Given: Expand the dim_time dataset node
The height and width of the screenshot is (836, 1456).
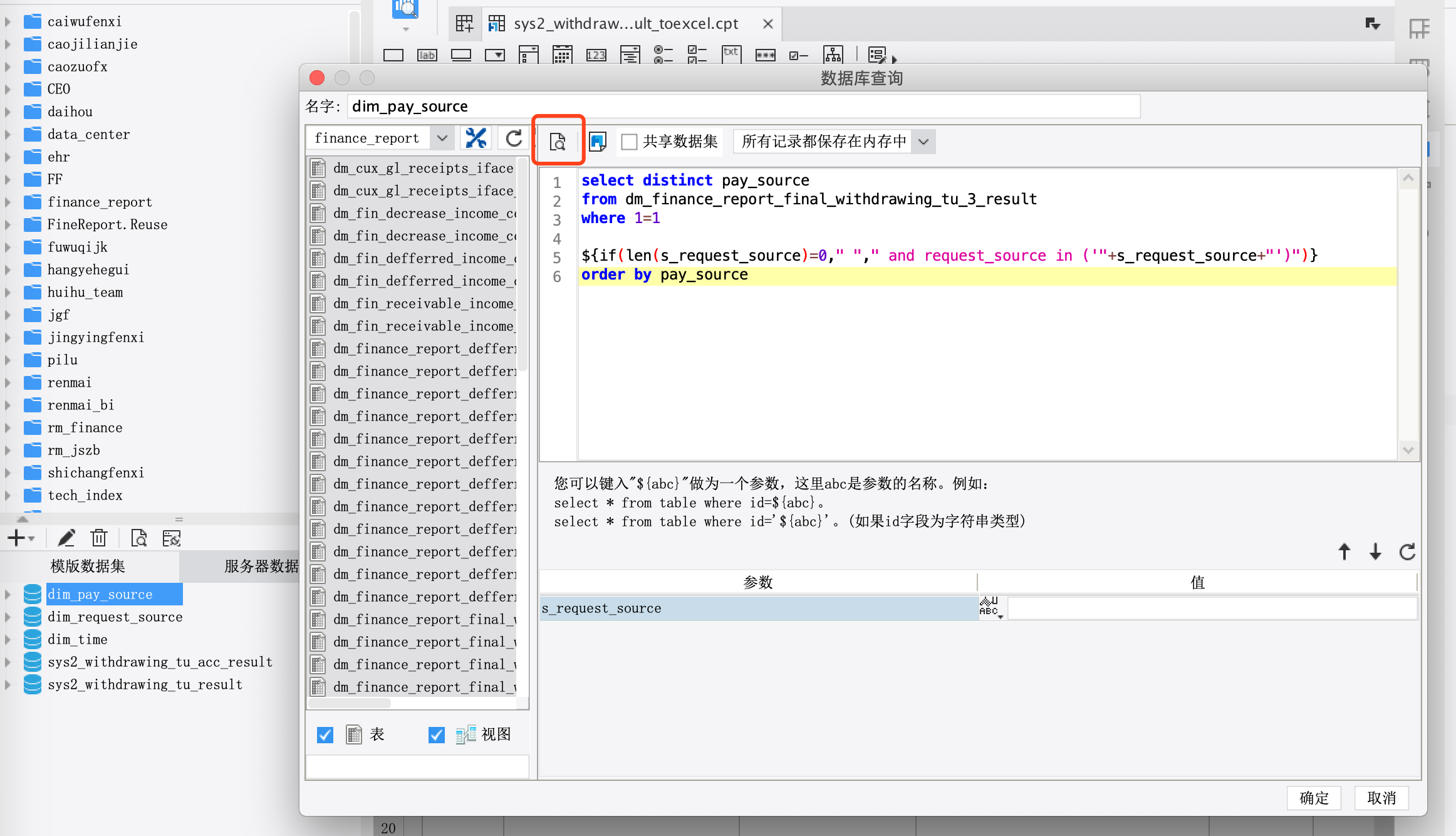Looking at the screenshot, I should point(8,639).
